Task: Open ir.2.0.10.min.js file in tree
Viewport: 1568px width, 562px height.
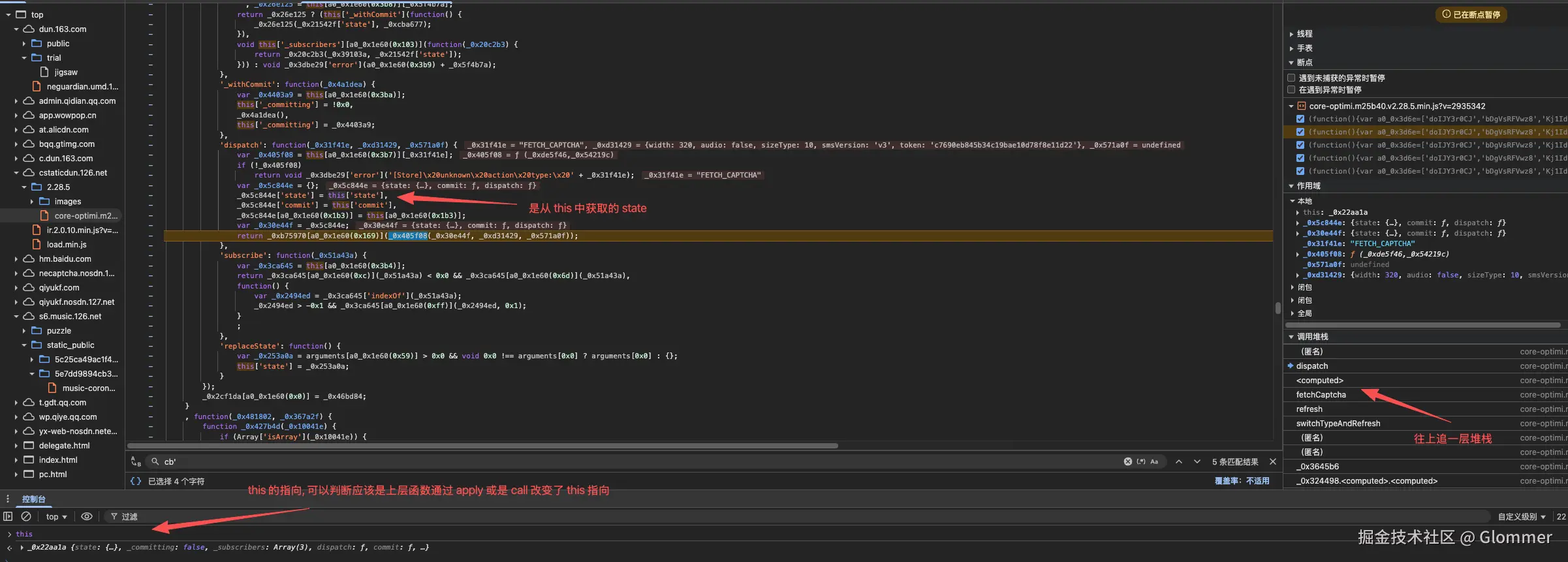Action: (82, 230)
